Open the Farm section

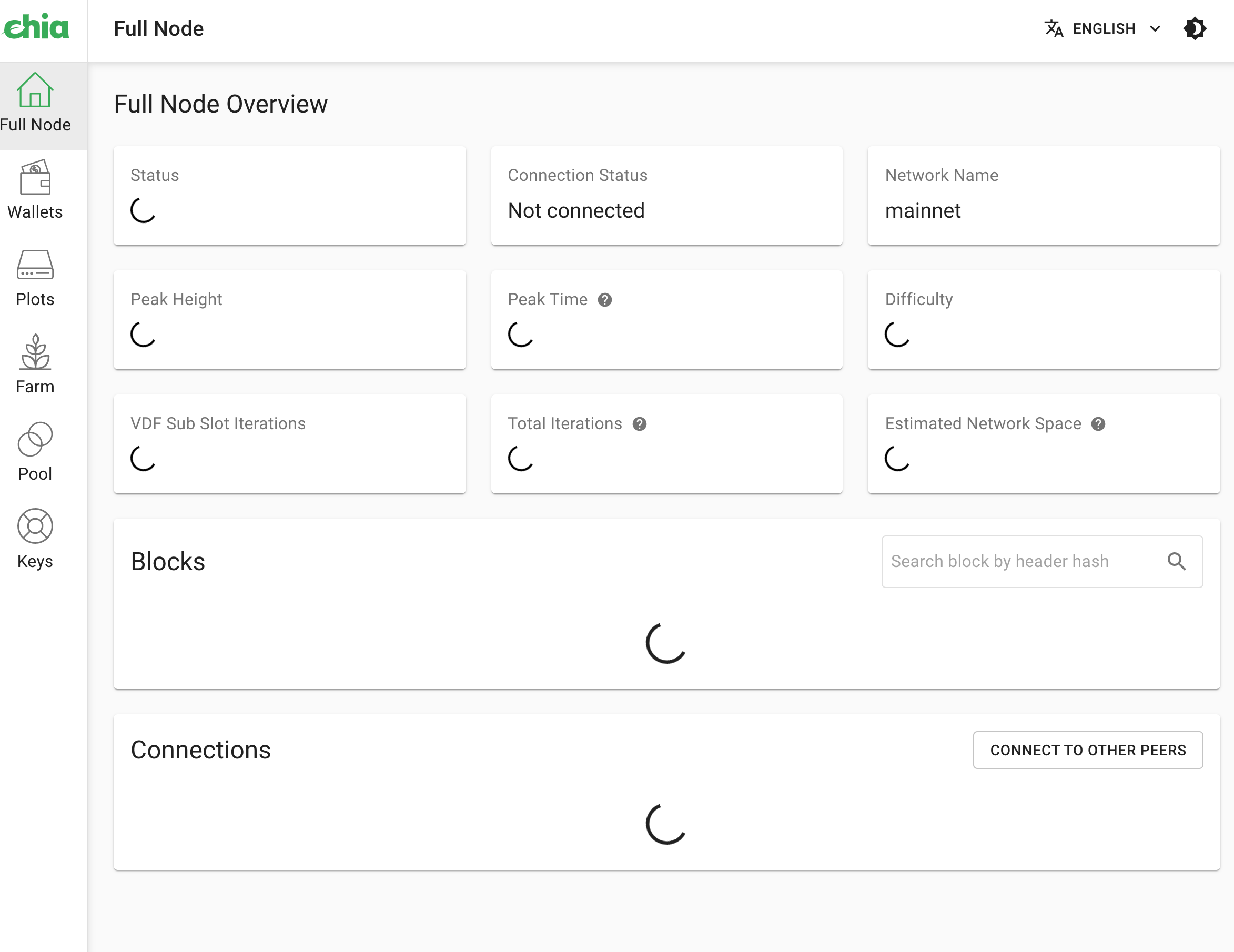[35, 365]
